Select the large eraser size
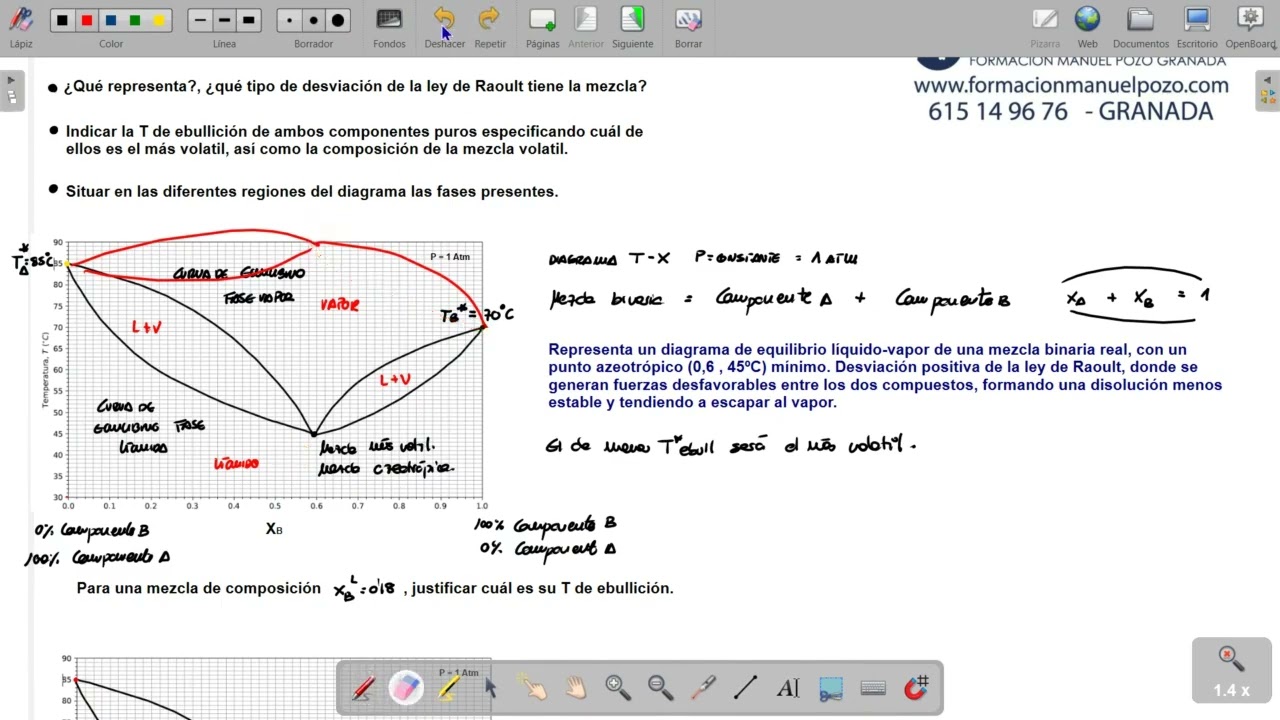The image size is (1280, 720). tap(338, 20)
